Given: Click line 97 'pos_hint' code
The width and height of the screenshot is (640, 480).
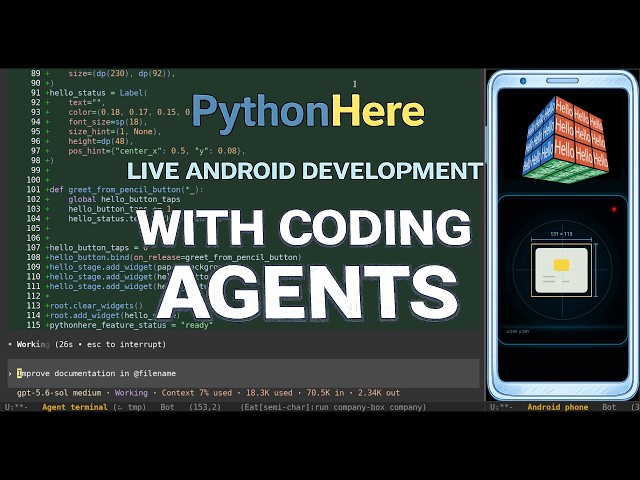Looking at the screenshot, I should (157, 151).
